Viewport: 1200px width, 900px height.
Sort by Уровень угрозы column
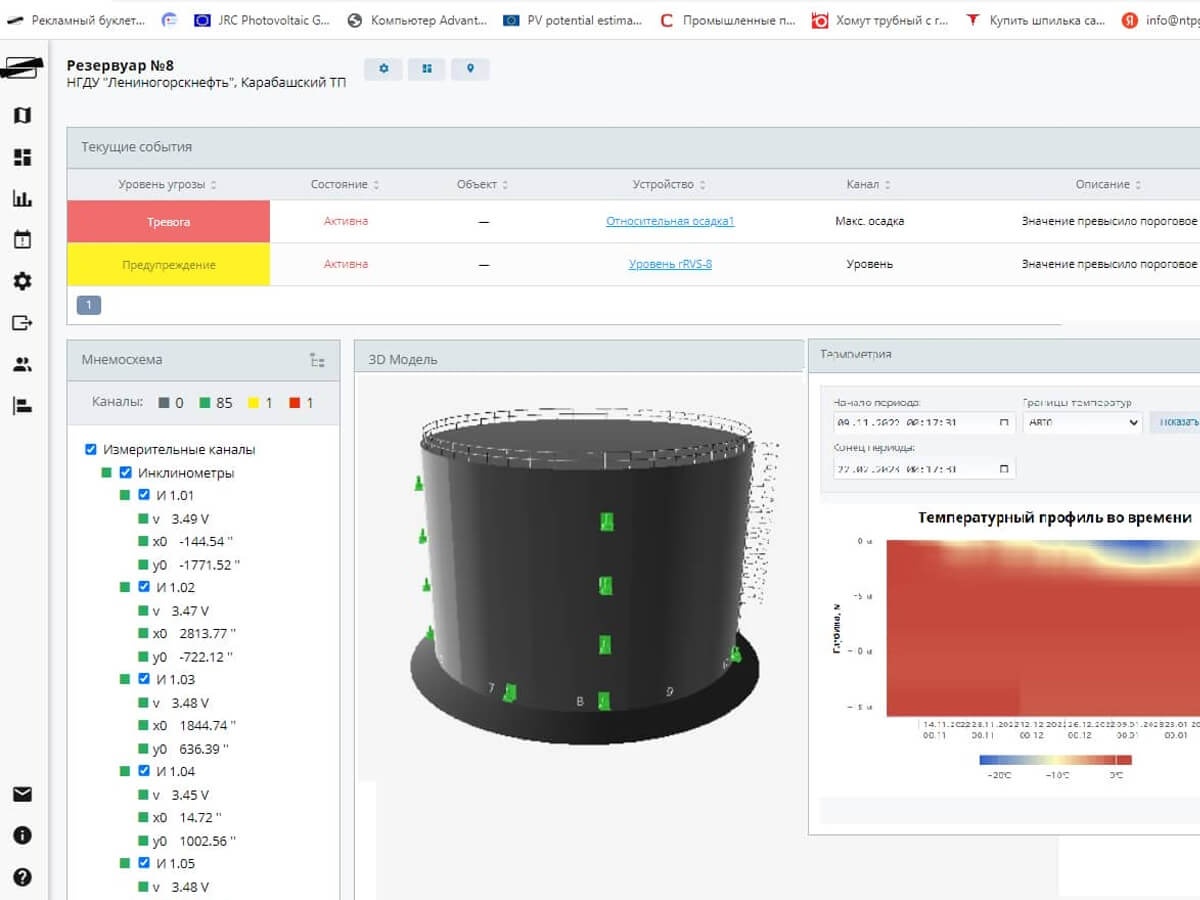coord(167,185)
